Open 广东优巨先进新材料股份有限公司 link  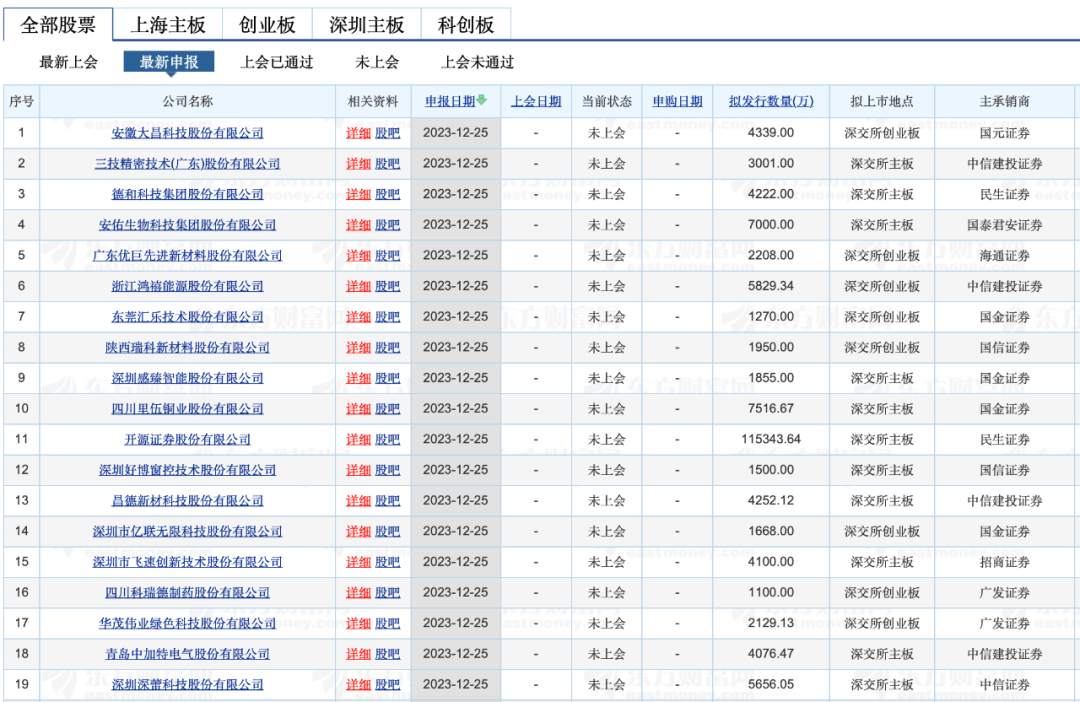(187, 256)
